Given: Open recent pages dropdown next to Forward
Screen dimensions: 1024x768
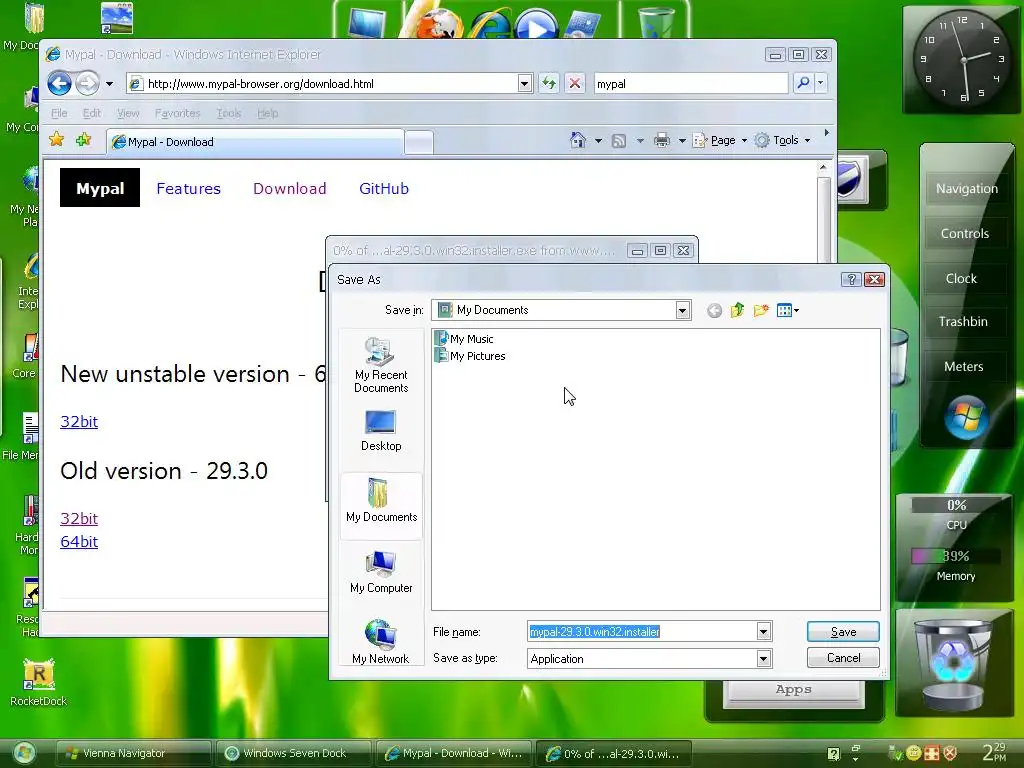Looking at the screenshot, I should [x=109, y=84].
